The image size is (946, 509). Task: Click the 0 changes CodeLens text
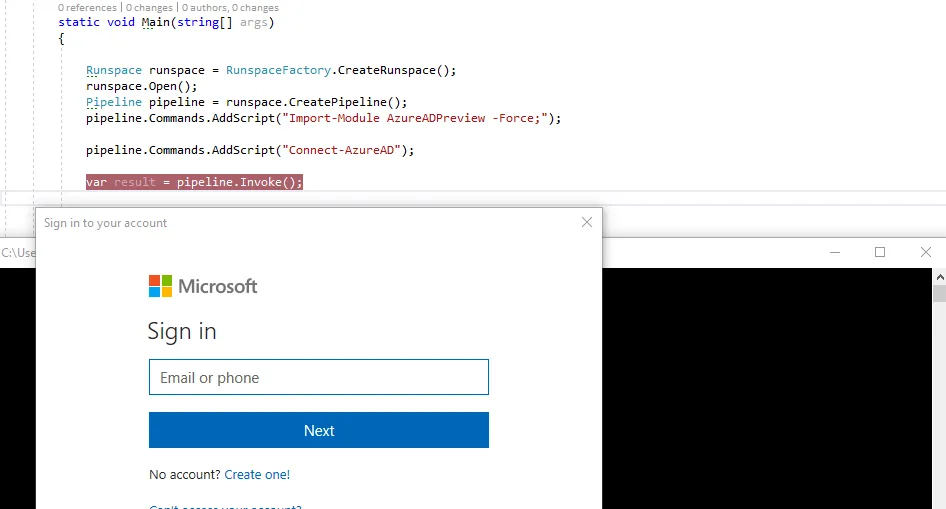[150, 7]
